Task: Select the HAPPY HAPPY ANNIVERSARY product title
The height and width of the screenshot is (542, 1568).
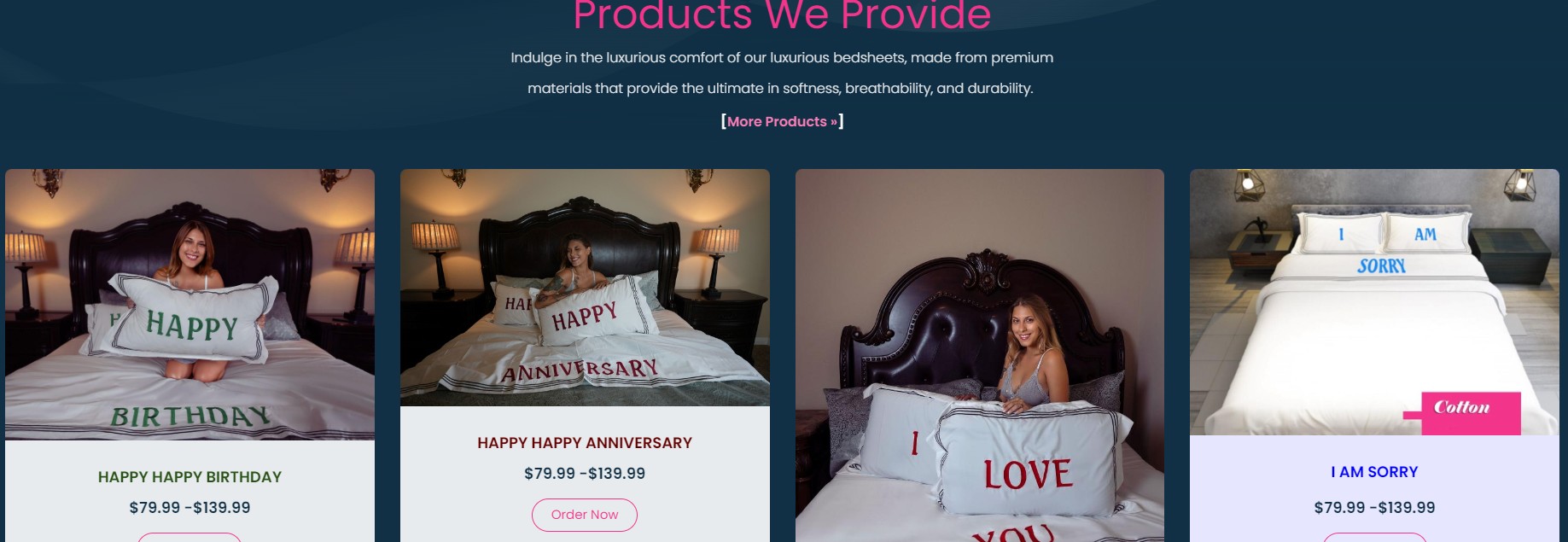Action: point(585,443)
